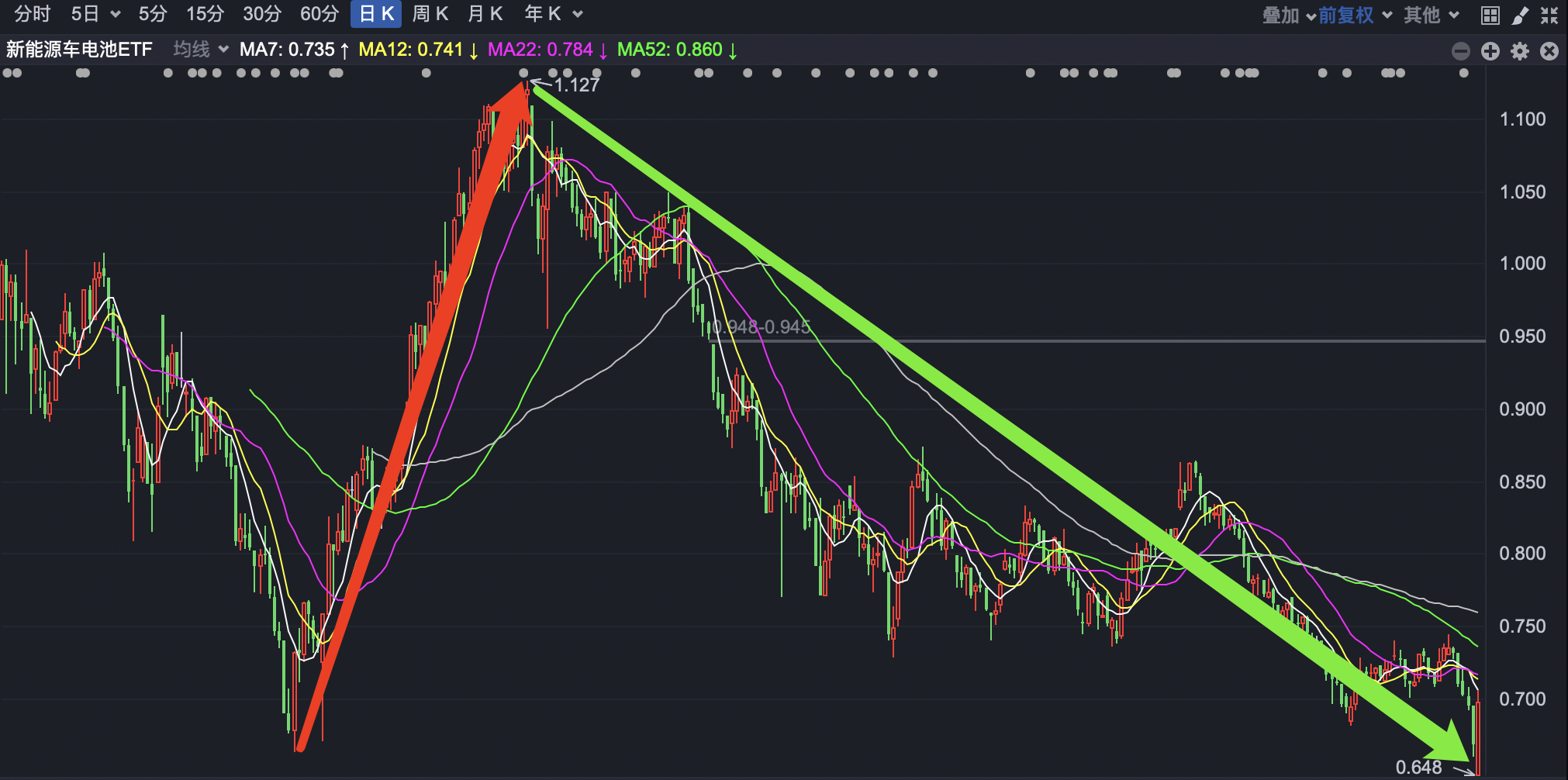
Task: Switch to the 周K weekly chart
Action: 430,14
